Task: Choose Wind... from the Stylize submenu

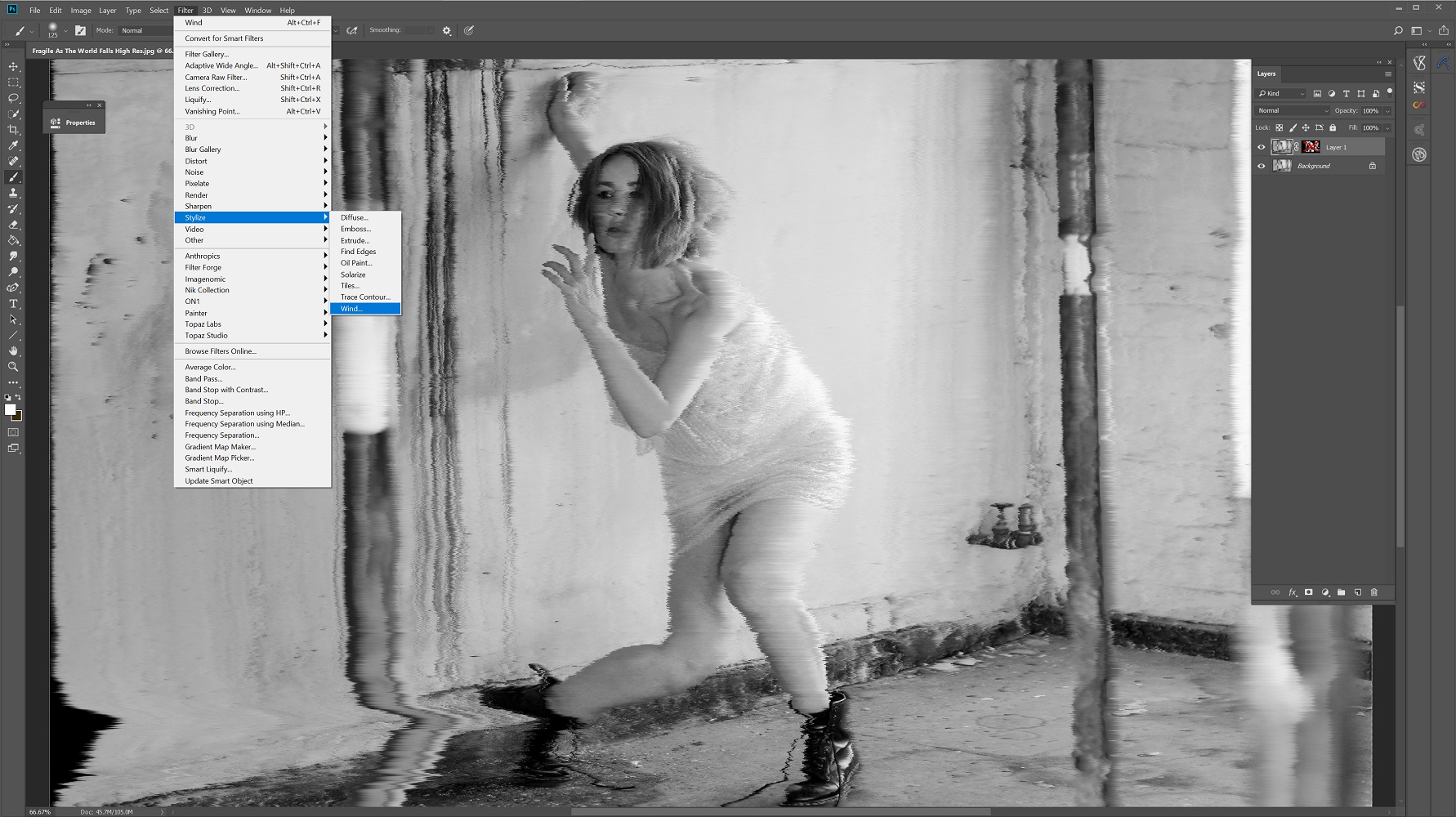Action: pyautogui.click(x=365, y=309)
